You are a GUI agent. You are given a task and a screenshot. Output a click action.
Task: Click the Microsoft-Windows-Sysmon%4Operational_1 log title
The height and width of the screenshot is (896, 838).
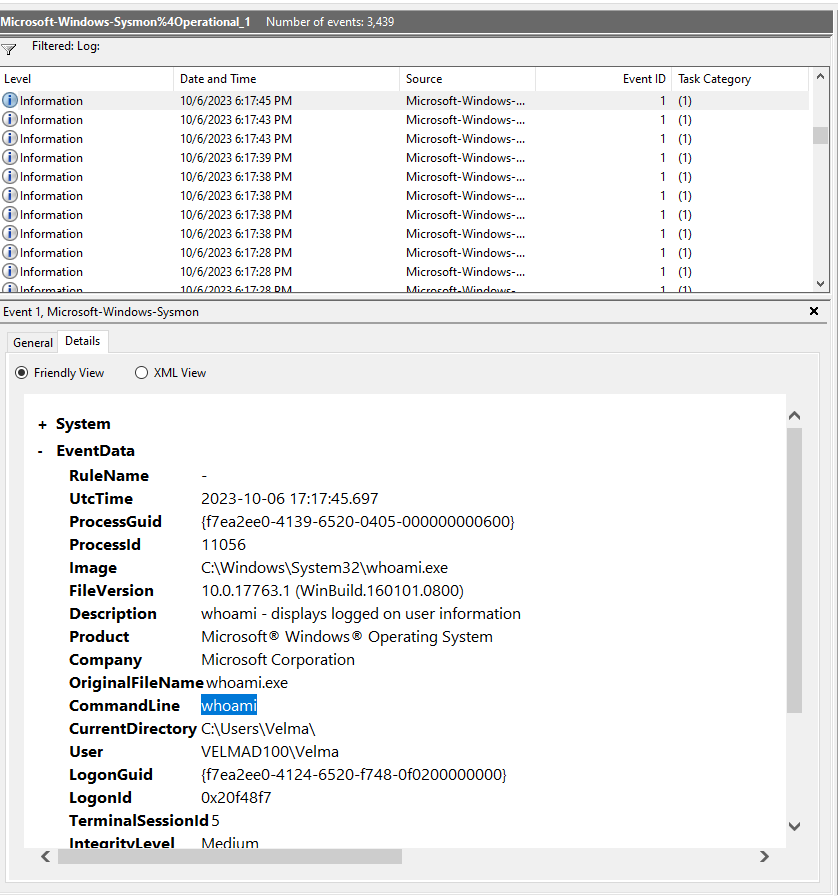(x=125, y=22)
